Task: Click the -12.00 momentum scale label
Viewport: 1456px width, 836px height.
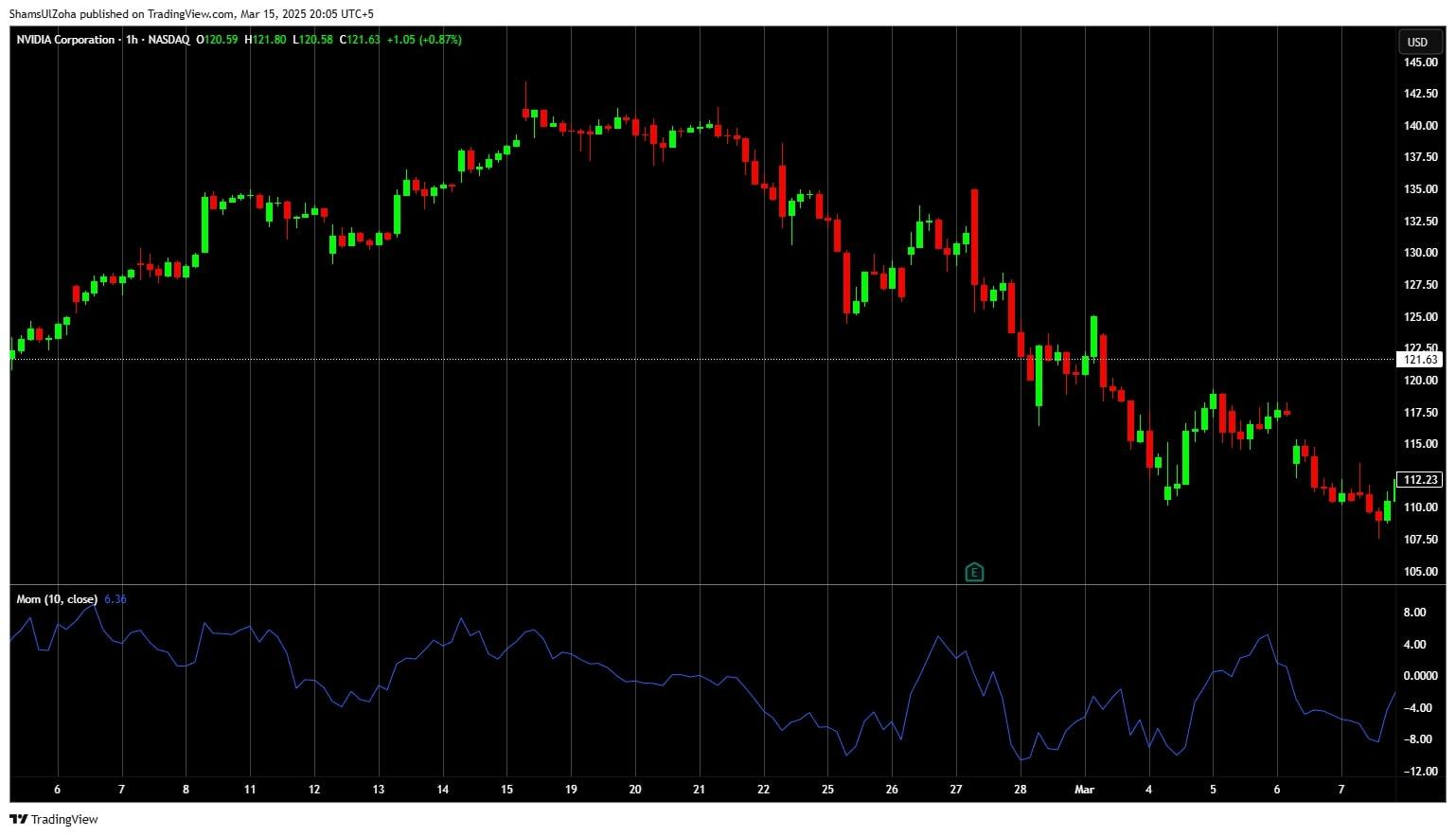Action: pos(1420,772)
